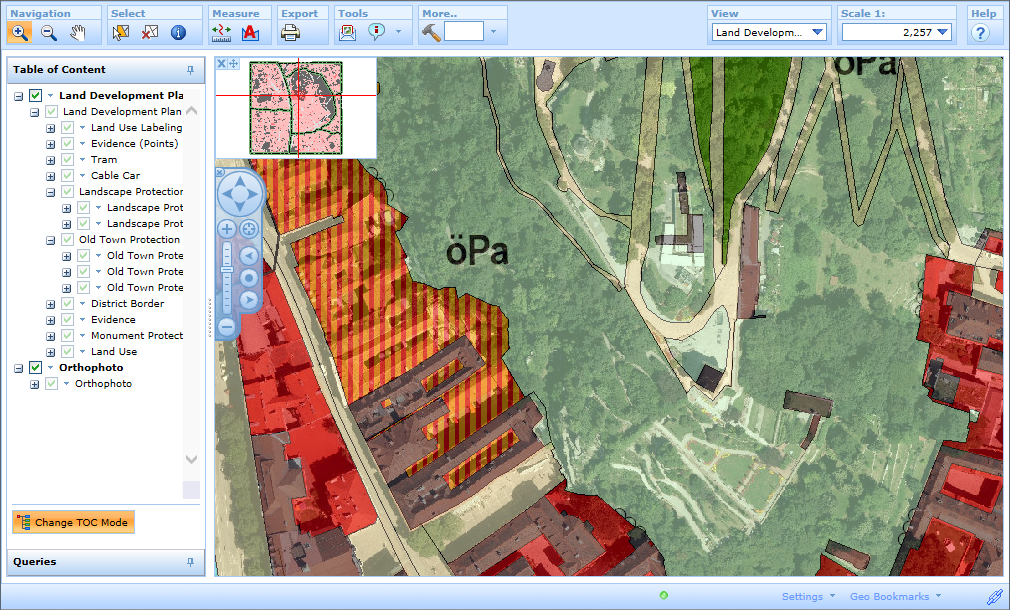
Task: Open the image export tool in Tools group
Action: click(x=347, y=32)
